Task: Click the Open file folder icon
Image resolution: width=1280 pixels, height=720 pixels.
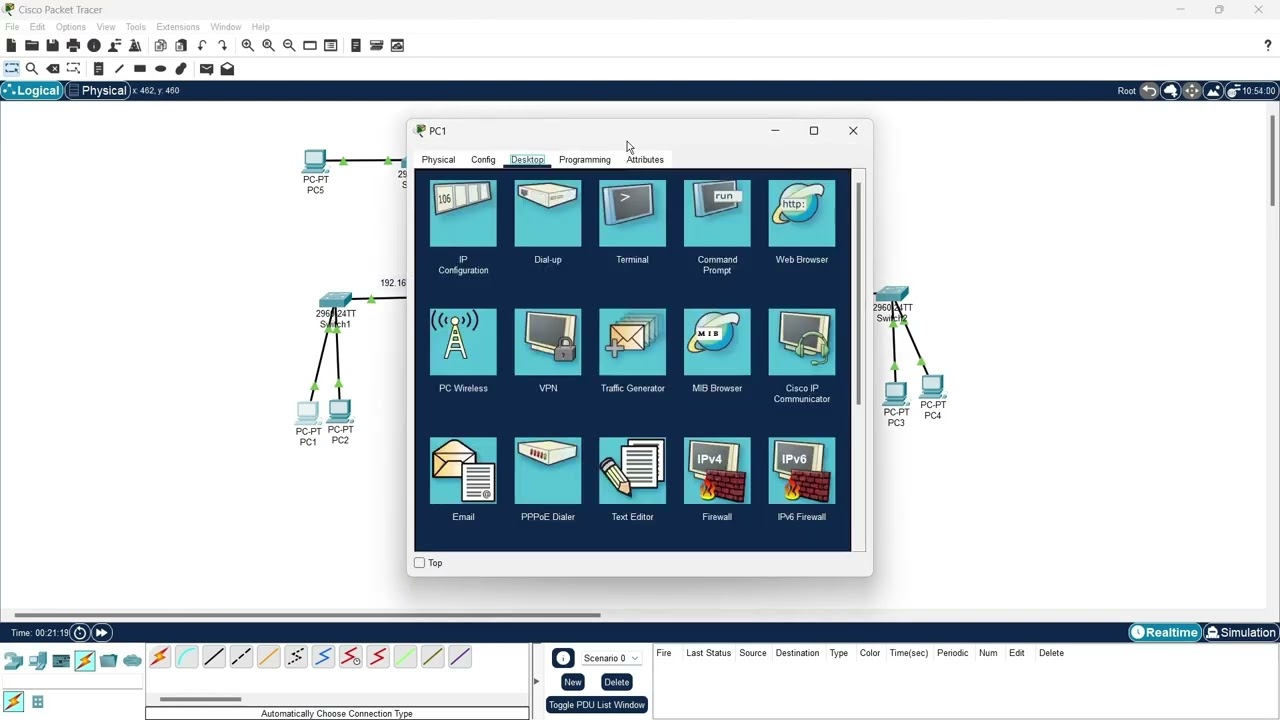Action: click(x=32, y=45)
